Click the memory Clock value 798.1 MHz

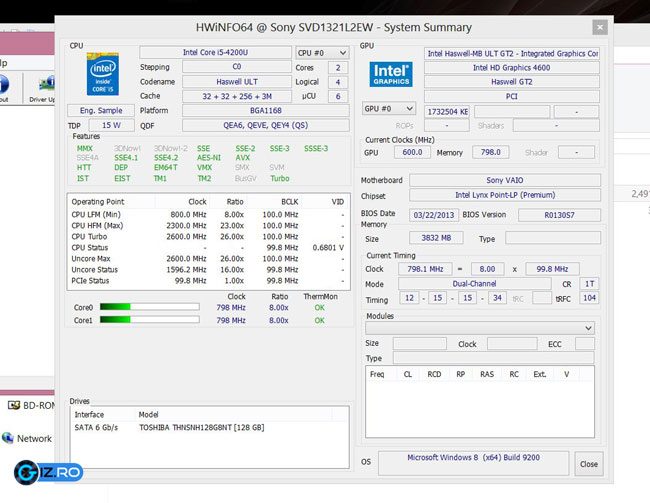425,269
